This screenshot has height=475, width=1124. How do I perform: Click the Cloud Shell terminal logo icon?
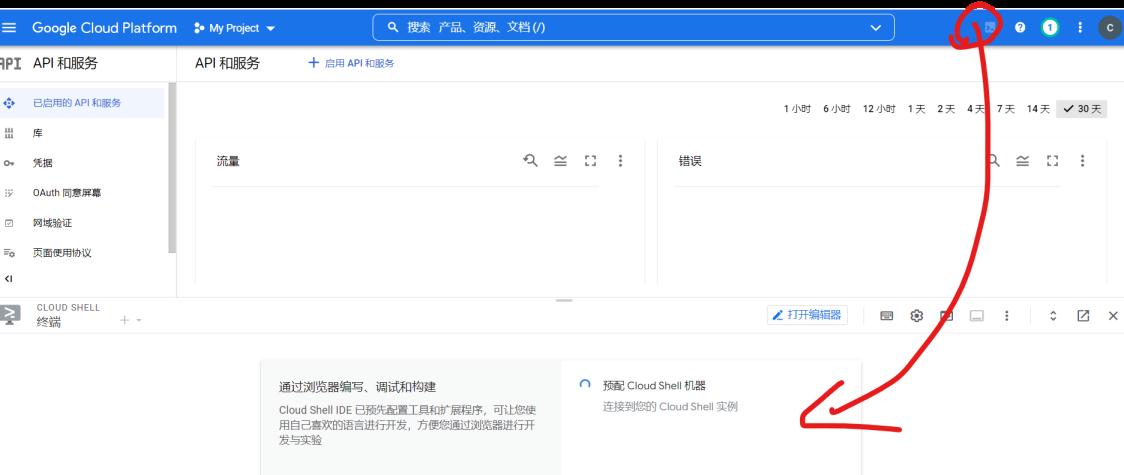point(11,315)
